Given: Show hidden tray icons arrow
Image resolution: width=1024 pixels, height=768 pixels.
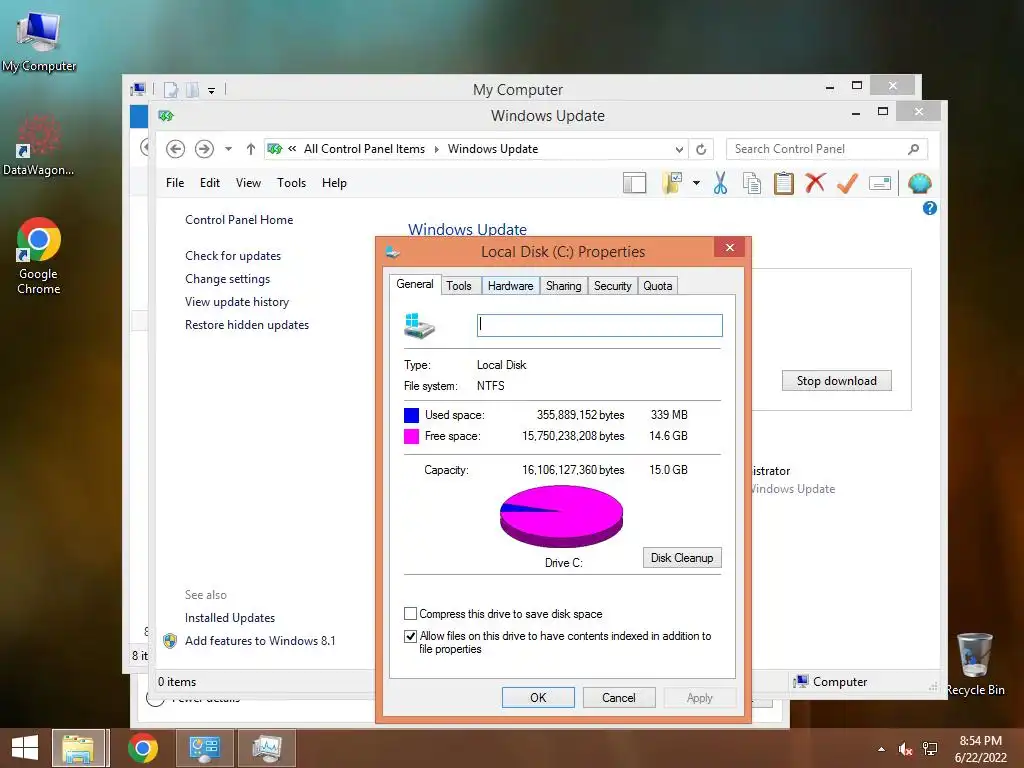Looking at the screenshot, I should (x=881, y=749).
